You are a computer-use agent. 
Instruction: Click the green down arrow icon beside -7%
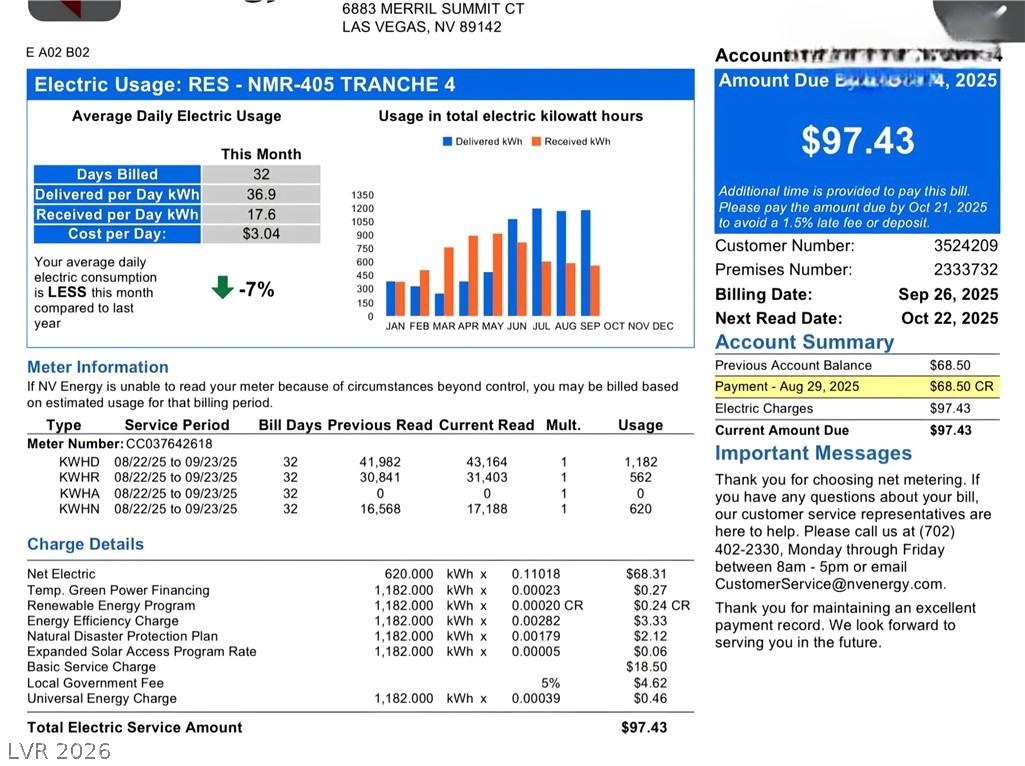(222, 287)
